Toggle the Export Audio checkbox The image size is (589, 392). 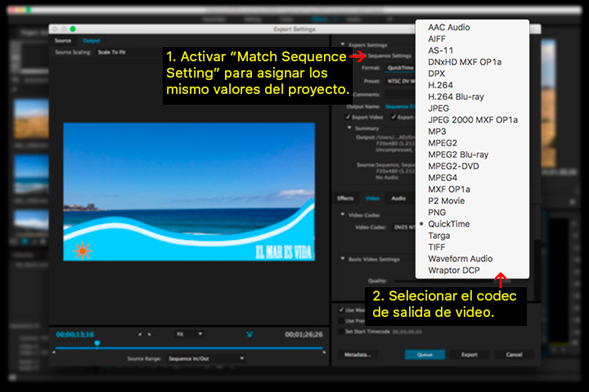coord(393,117)
